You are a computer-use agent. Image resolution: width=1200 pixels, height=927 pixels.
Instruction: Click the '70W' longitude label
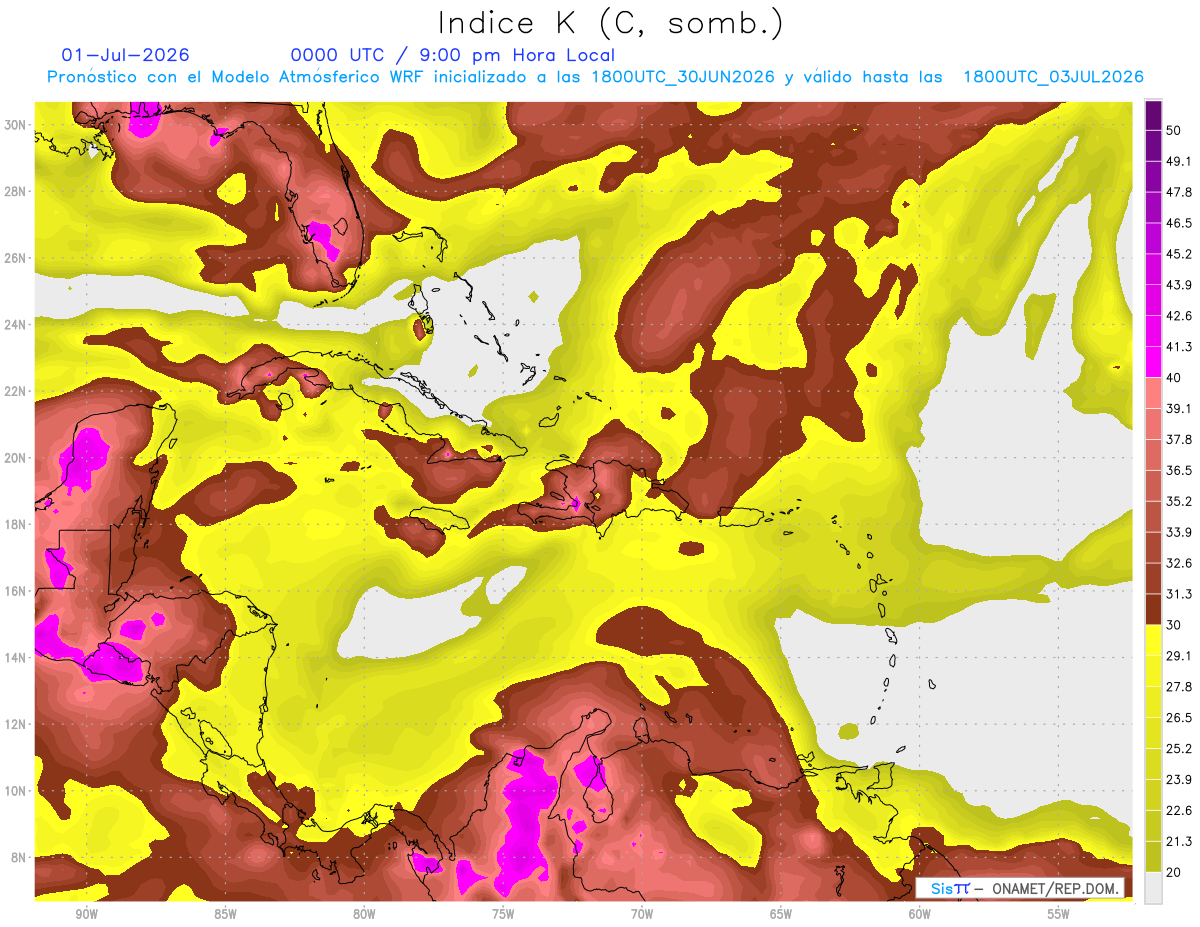[x=642, y=914]
